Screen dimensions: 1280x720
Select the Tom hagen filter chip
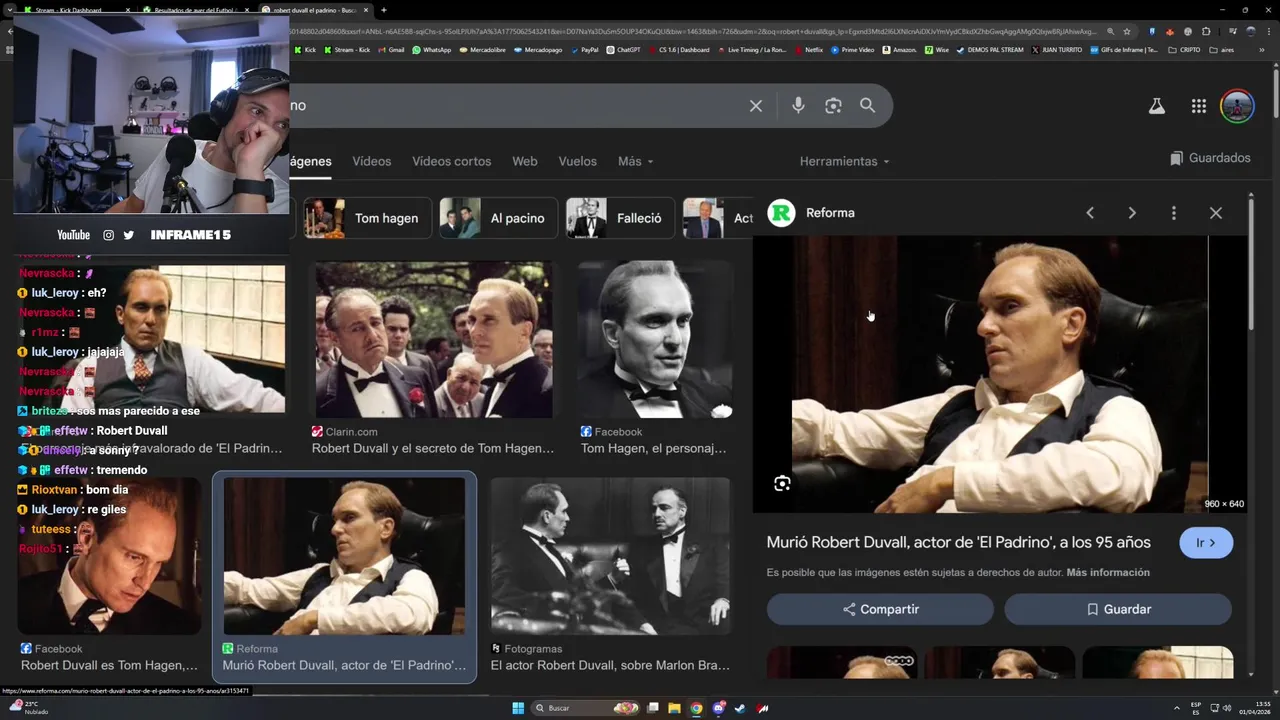[x=368, y=218]
